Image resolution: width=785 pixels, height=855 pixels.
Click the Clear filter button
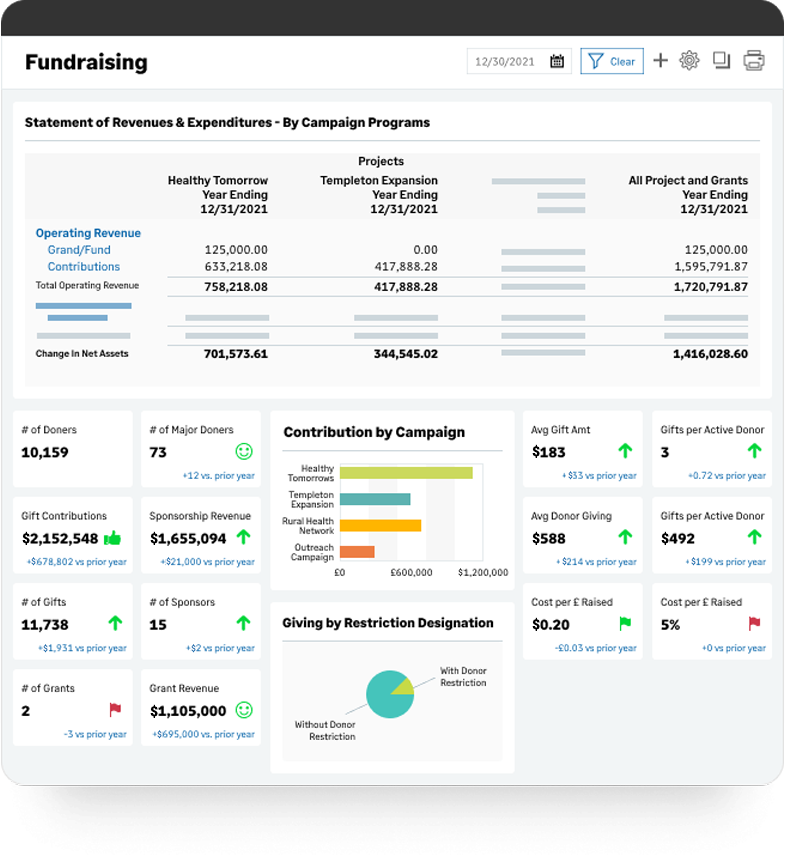point(612,61)
